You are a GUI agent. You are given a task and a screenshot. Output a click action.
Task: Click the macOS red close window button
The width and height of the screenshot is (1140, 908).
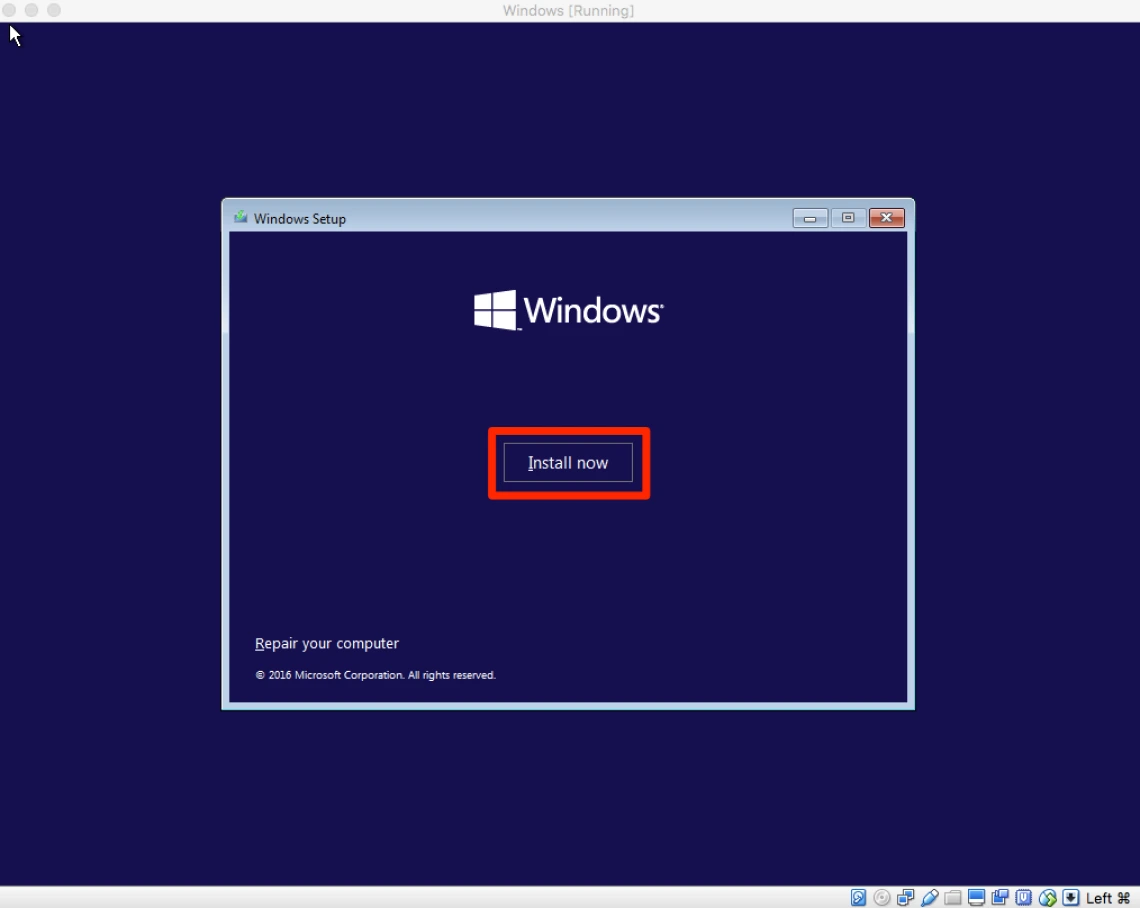point(9,10)
